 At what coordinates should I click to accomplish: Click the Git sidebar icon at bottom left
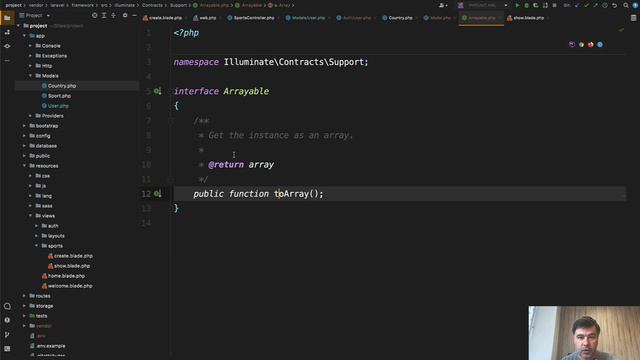[7, 335]
